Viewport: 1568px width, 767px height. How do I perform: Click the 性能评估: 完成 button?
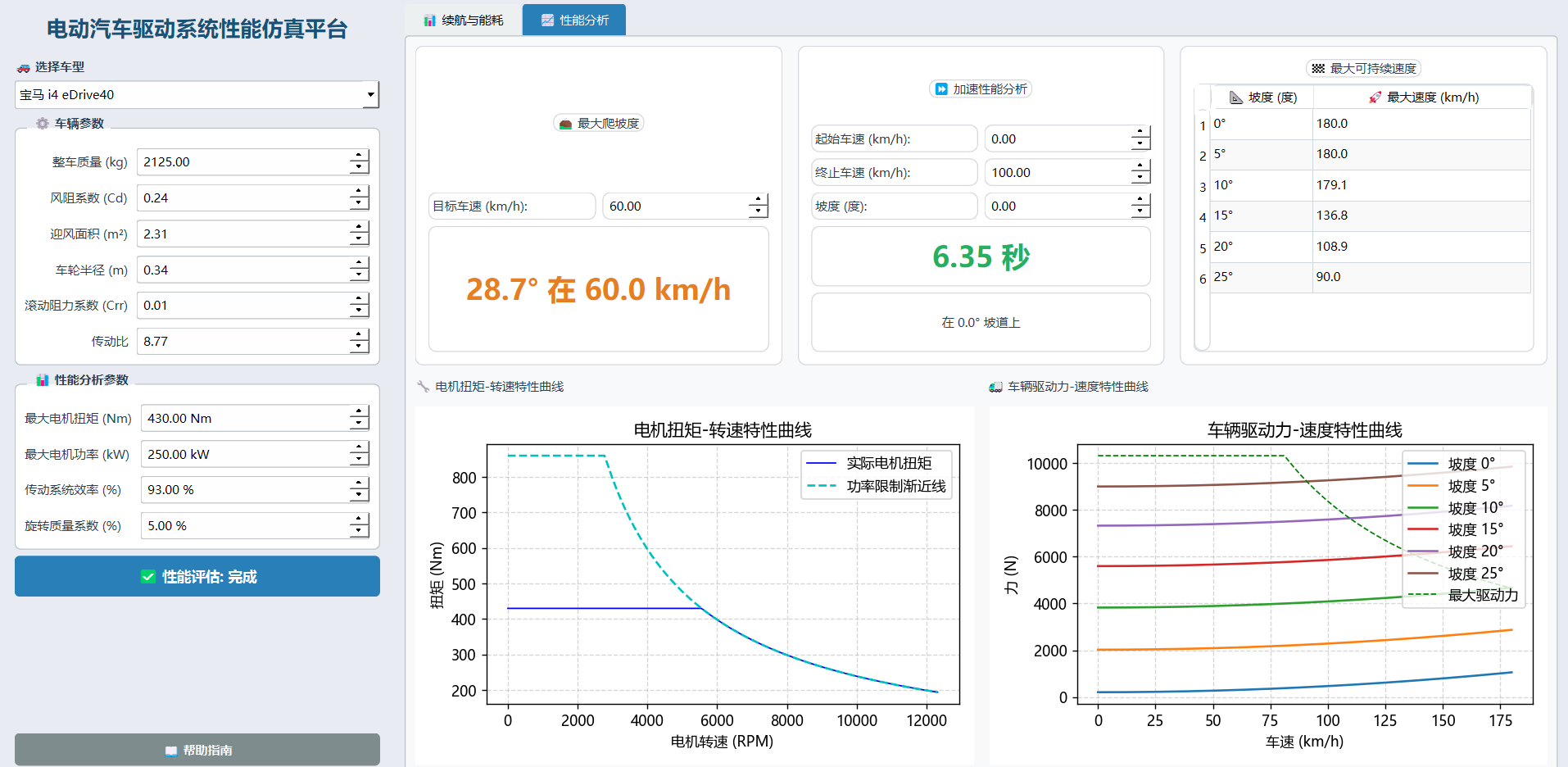pos(197,577)
